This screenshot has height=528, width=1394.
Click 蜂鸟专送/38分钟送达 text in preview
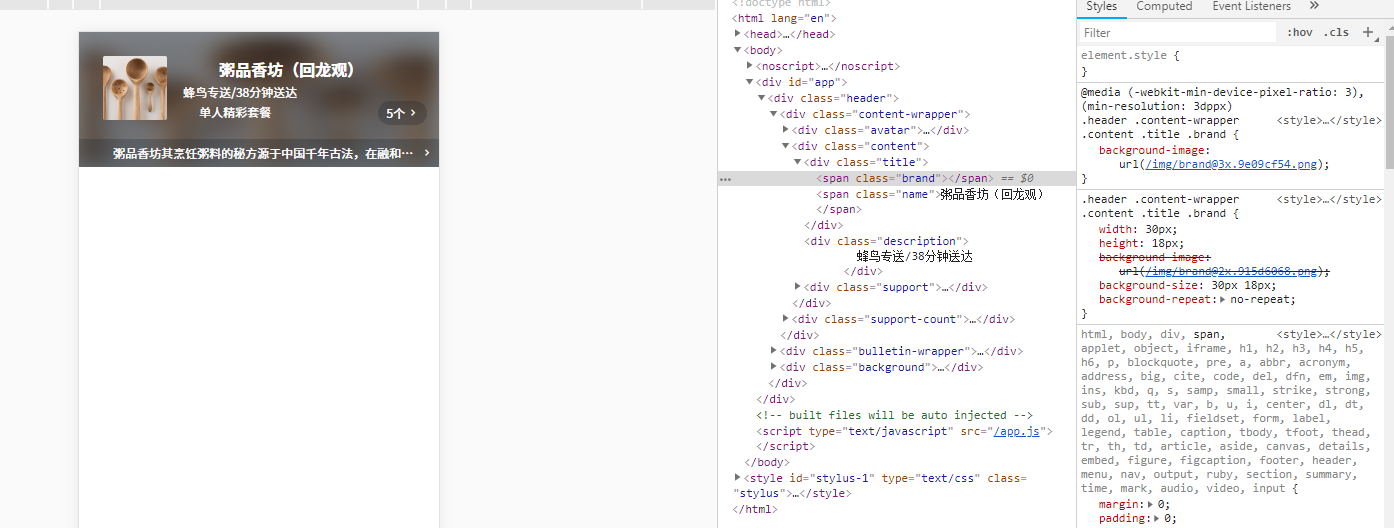click(x=240, y=93)
